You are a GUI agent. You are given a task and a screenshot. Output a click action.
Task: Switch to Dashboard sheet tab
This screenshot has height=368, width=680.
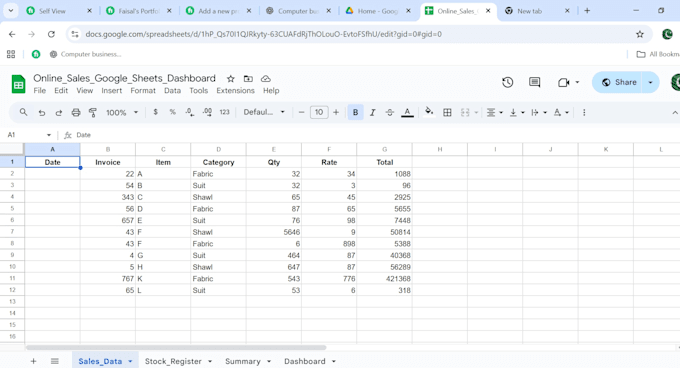[304, 361]
